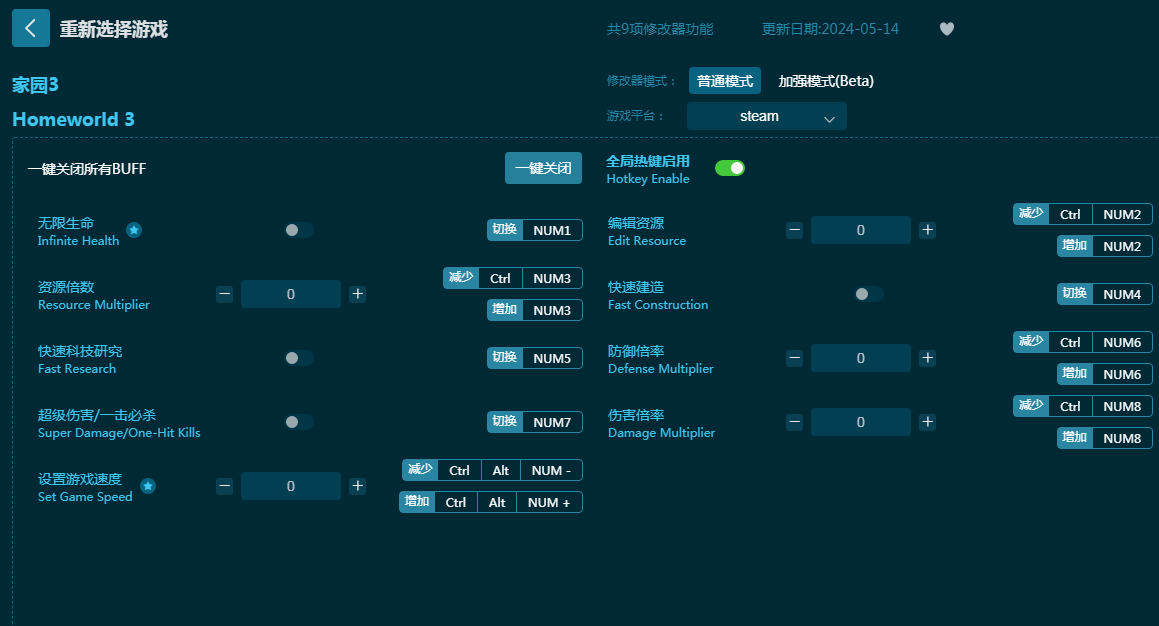
Task: Turn on Super Damage/One-Hit Kills
Action: coord(299,422)
